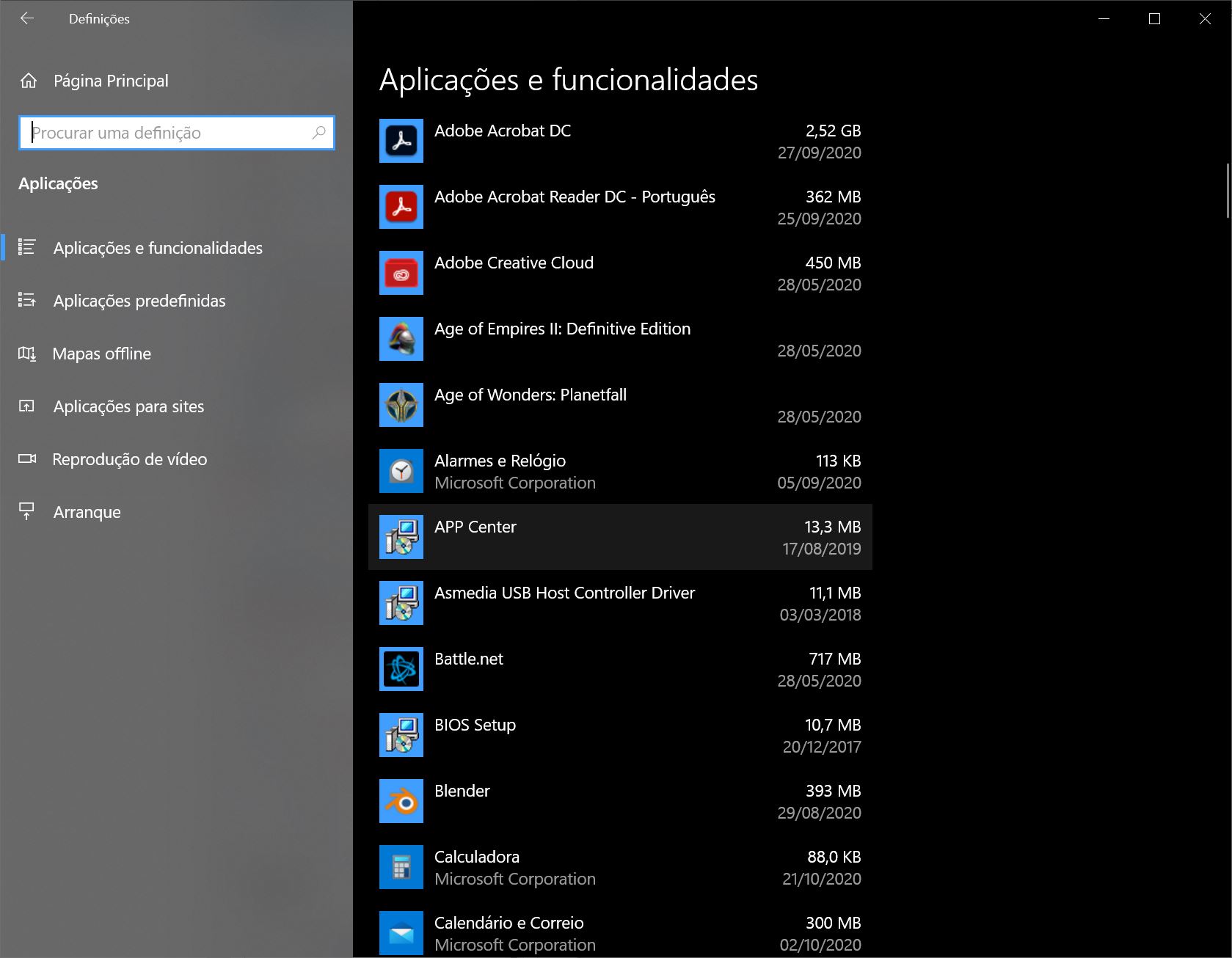1232x958 pixels.
Task: Select the Blender name
Action: [x=462, y=791]
